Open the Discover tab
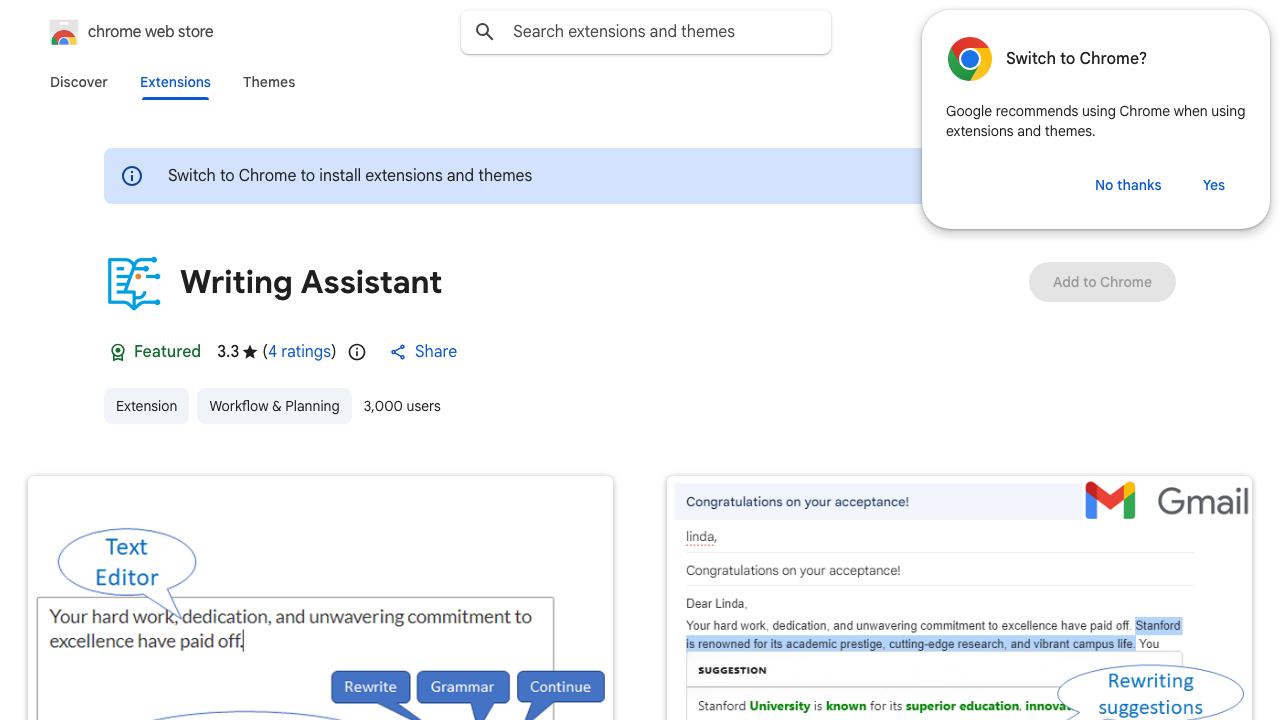The width and height of the screenshot is (1280, 720). point(79,82)
